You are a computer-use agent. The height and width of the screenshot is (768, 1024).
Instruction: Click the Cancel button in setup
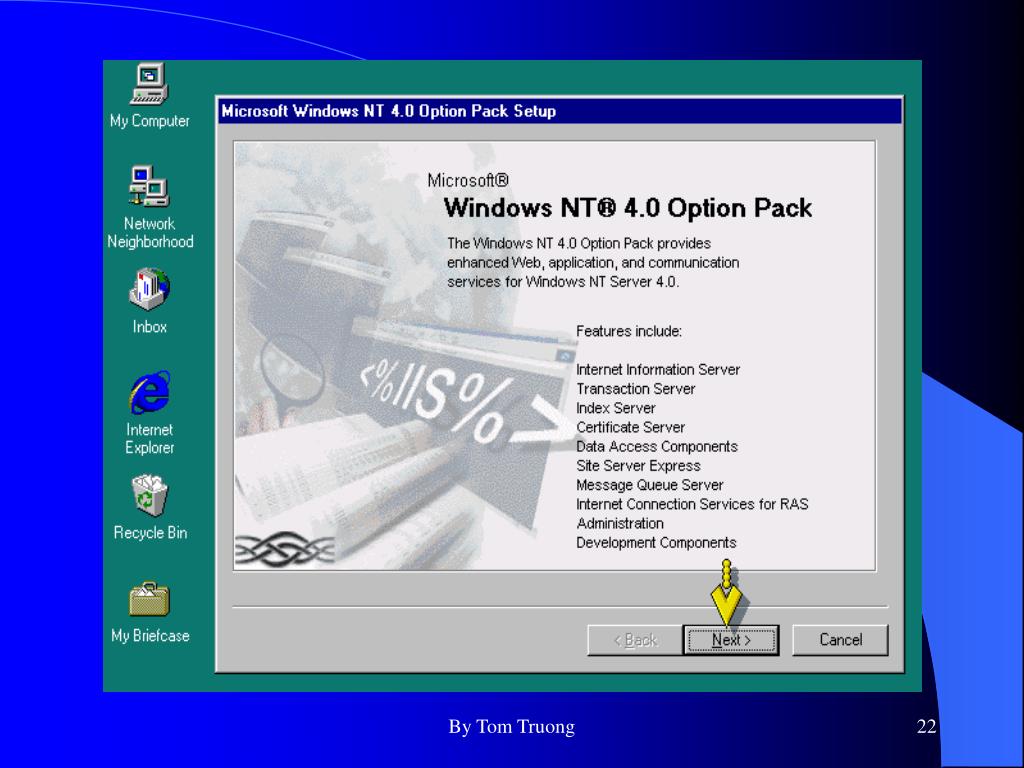point(840,640)
